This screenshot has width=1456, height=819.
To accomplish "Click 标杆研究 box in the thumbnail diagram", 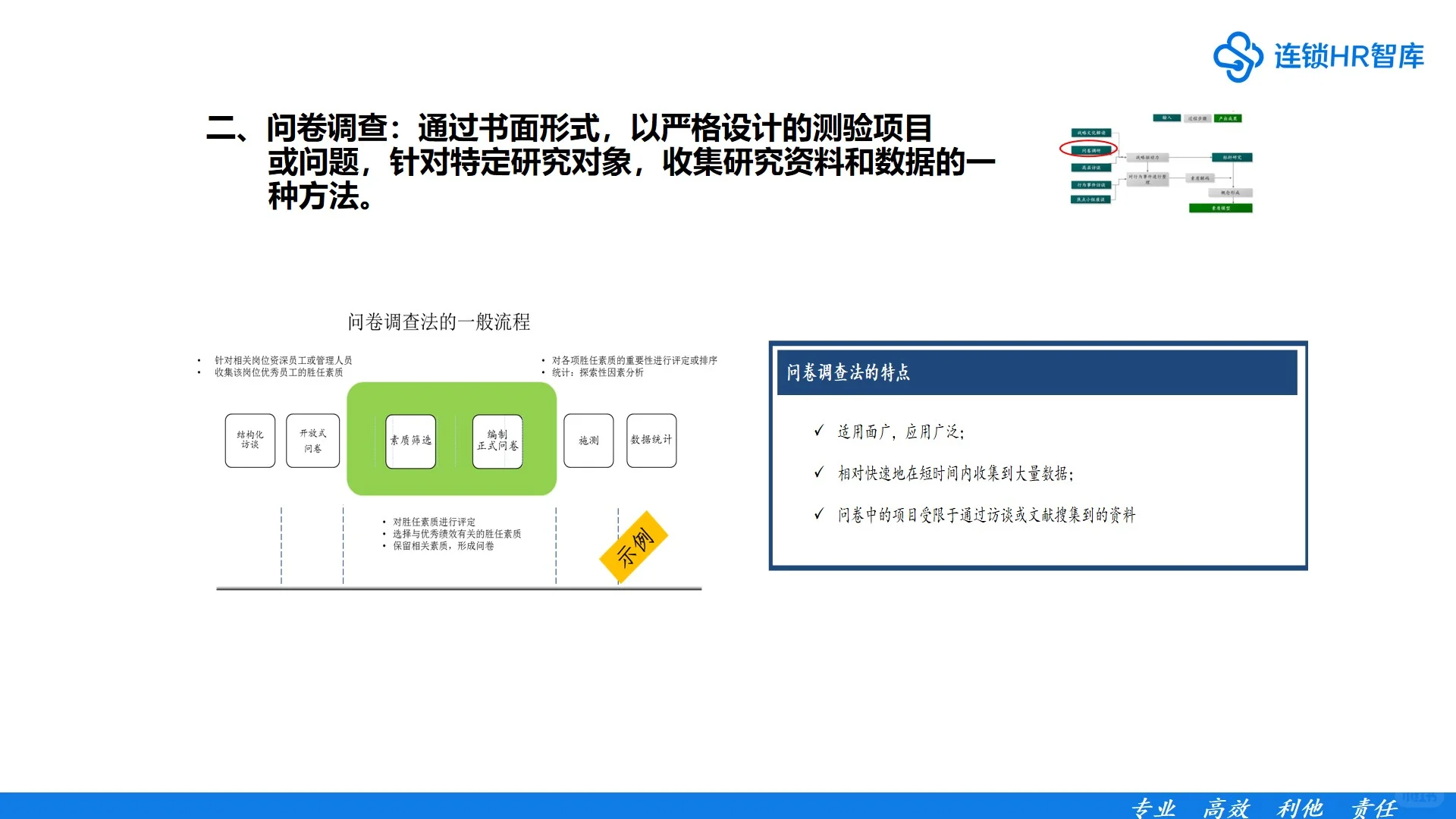I will tap(1232, 157).
